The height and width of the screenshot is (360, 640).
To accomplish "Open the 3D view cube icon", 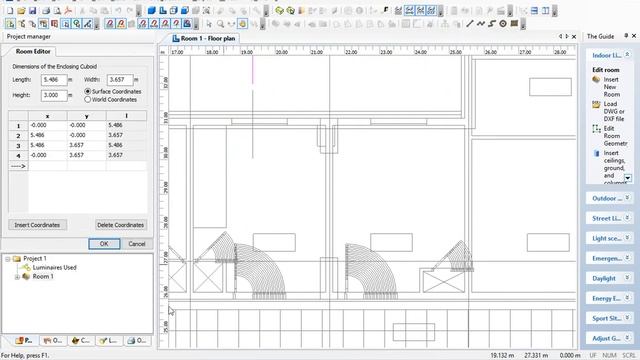I will 152,11.
